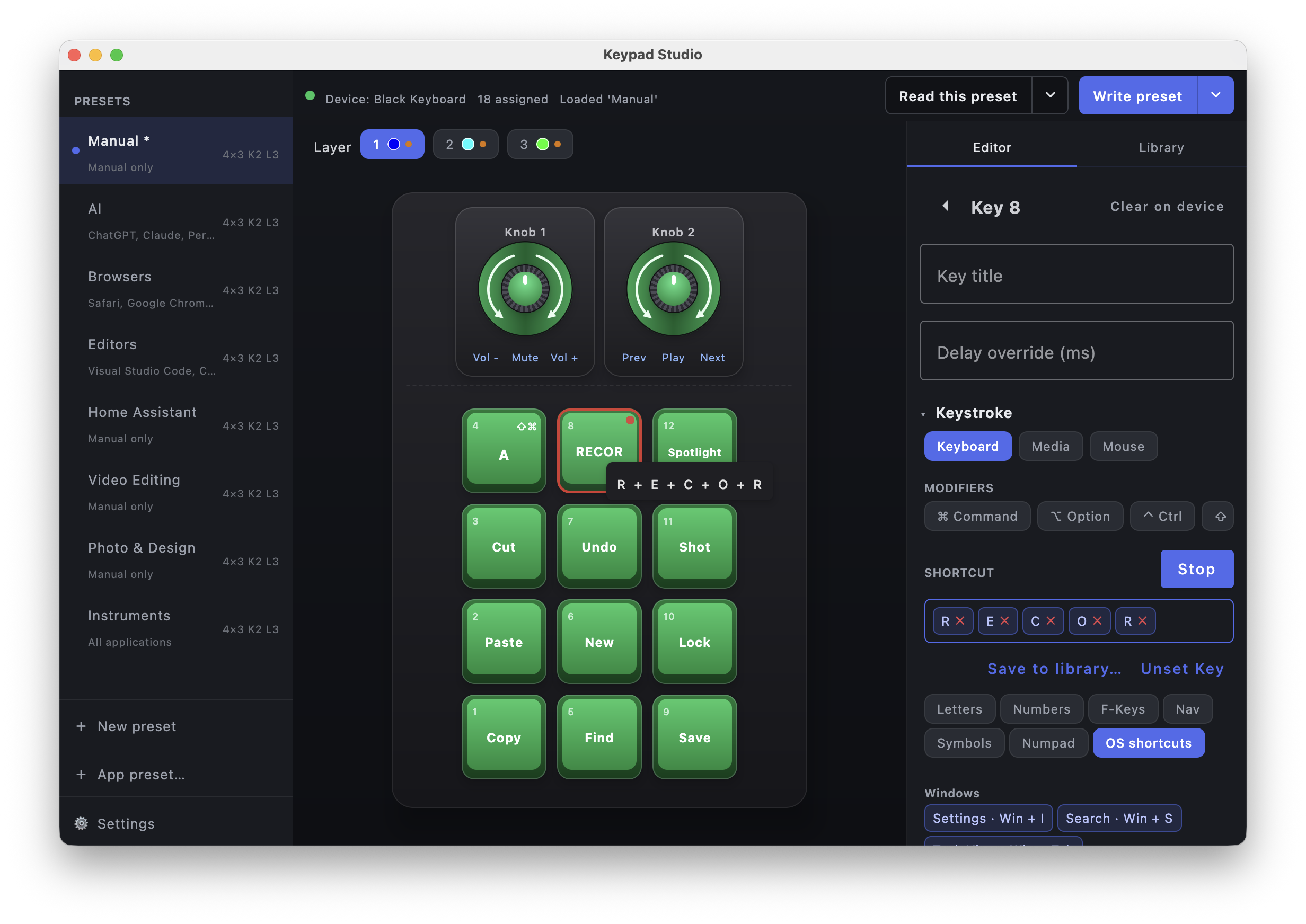Show the Letters key category
The height and width of the screenshot is (924, 1306).
(959, 709)
